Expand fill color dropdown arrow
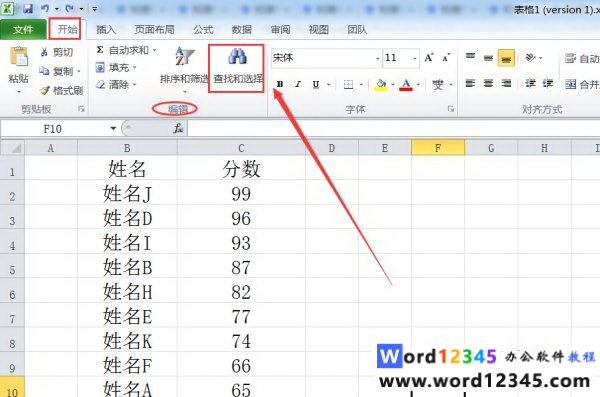The width and height of the screenshot is (600, 397). click(x=392, y=84)
